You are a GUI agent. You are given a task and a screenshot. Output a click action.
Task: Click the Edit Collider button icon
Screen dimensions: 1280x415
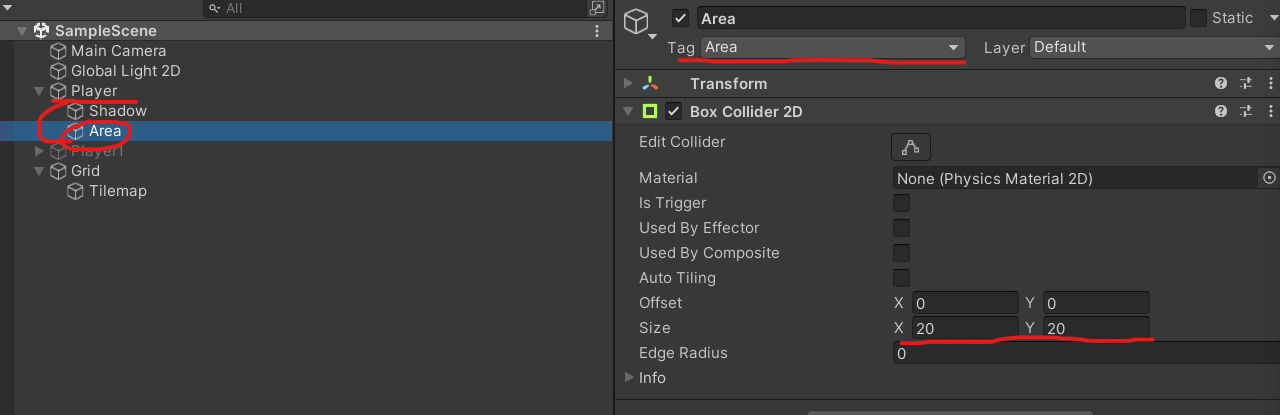click(x=910, y=147)
